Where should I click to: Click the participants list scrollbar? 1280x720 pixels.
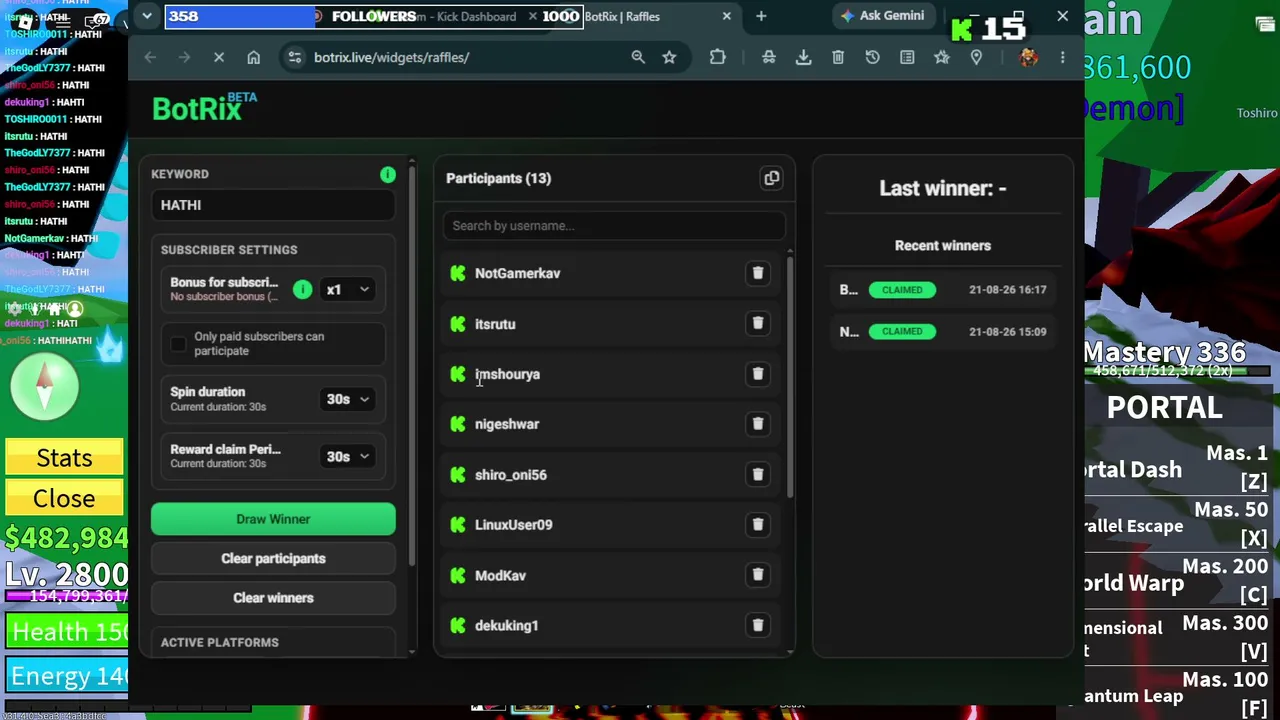pyautogui.click(x=790, y=375)
